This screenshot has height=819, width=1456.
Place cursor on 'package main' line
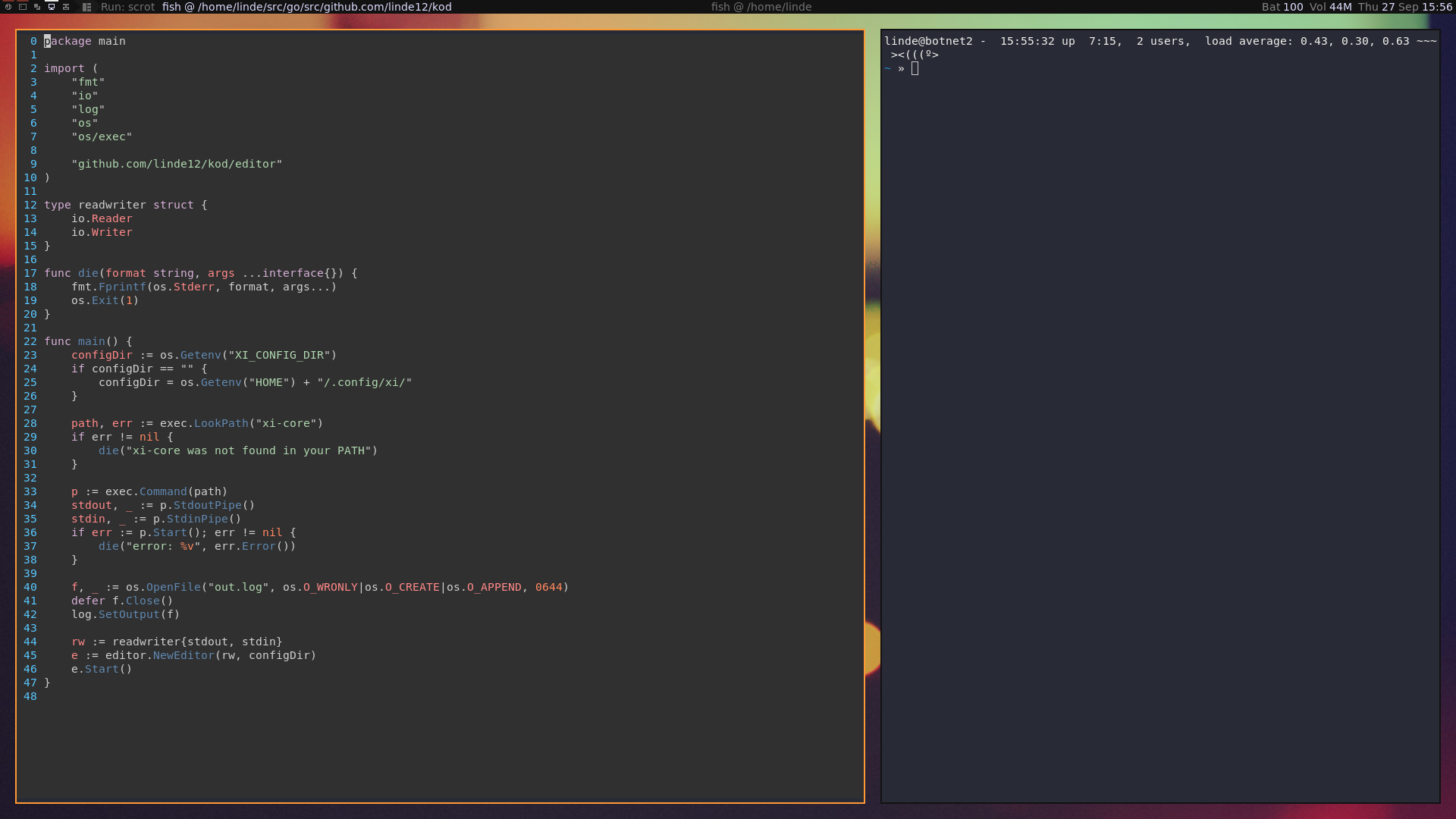coord(85,42)
